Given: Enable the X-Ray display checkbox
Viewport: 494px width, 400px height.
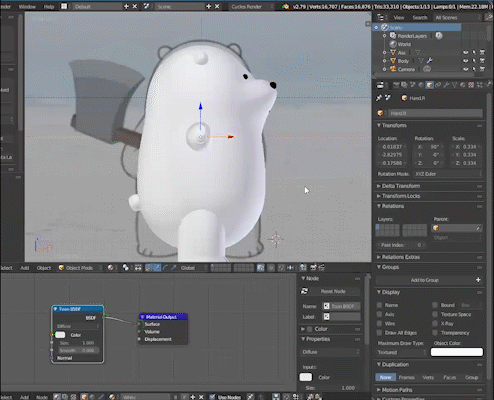Looking at the screenshot, I should [435, 323].
